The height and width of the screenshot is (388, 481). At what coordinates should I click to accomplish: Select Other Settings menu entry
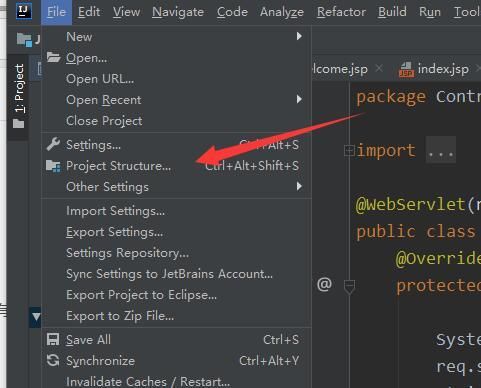point(176,187)
